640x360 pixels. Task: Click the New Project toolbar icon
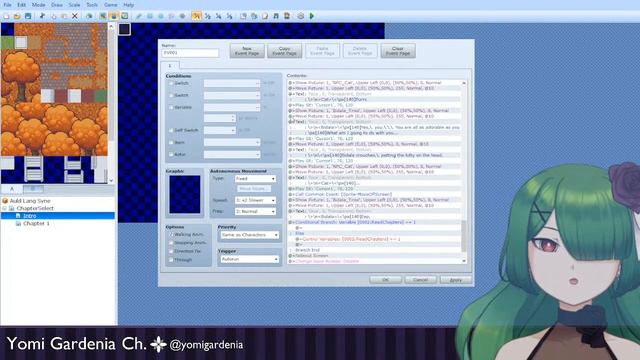point(6,16)
